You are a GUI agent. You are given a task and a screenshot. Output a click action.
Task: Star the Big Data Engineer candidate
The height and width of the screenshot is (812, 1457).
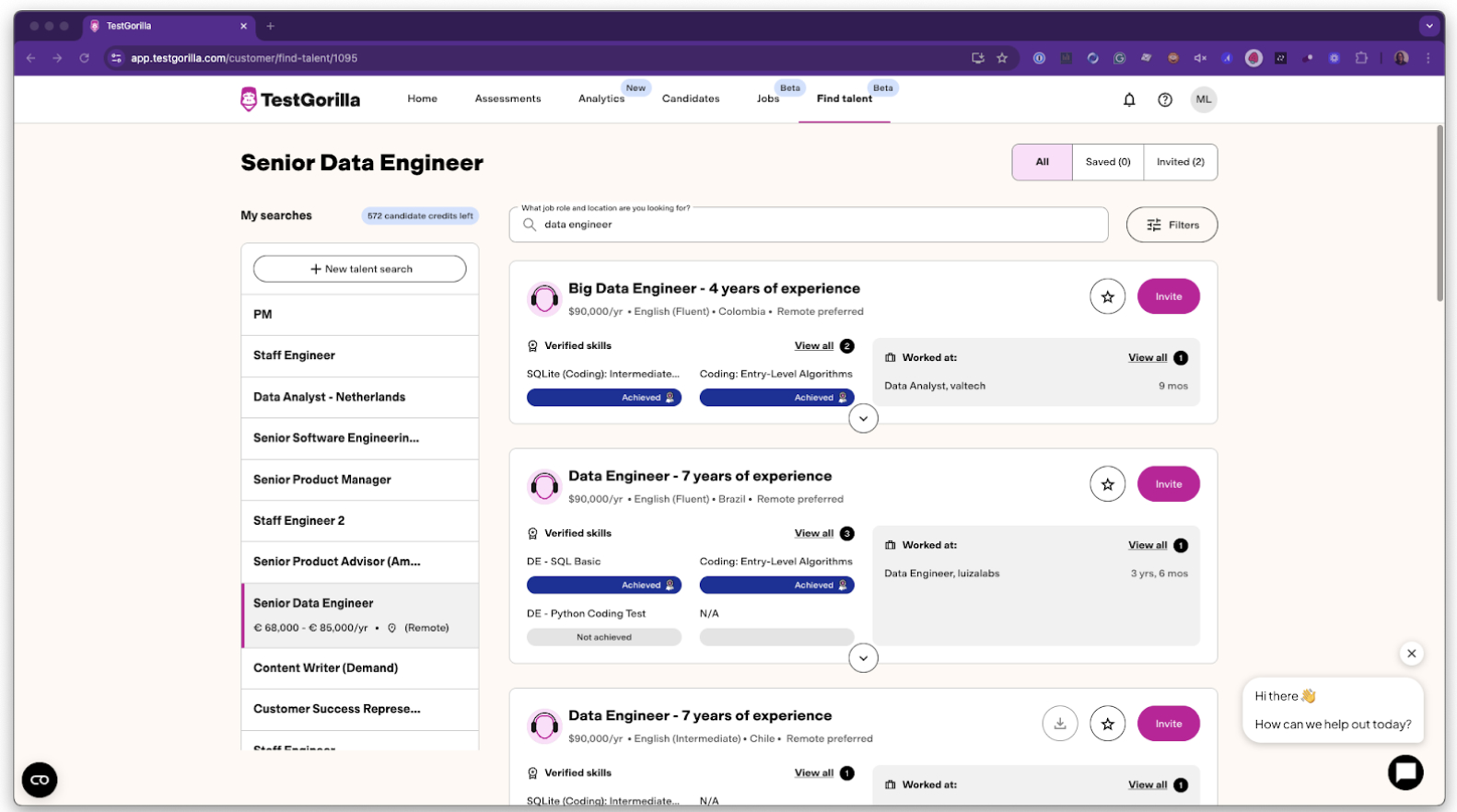(x=1107, y=296)
